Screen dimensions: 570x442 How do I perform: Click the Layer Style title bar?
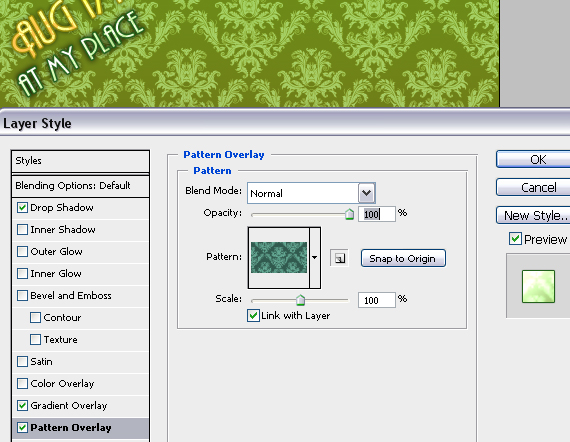click(285, 123)
